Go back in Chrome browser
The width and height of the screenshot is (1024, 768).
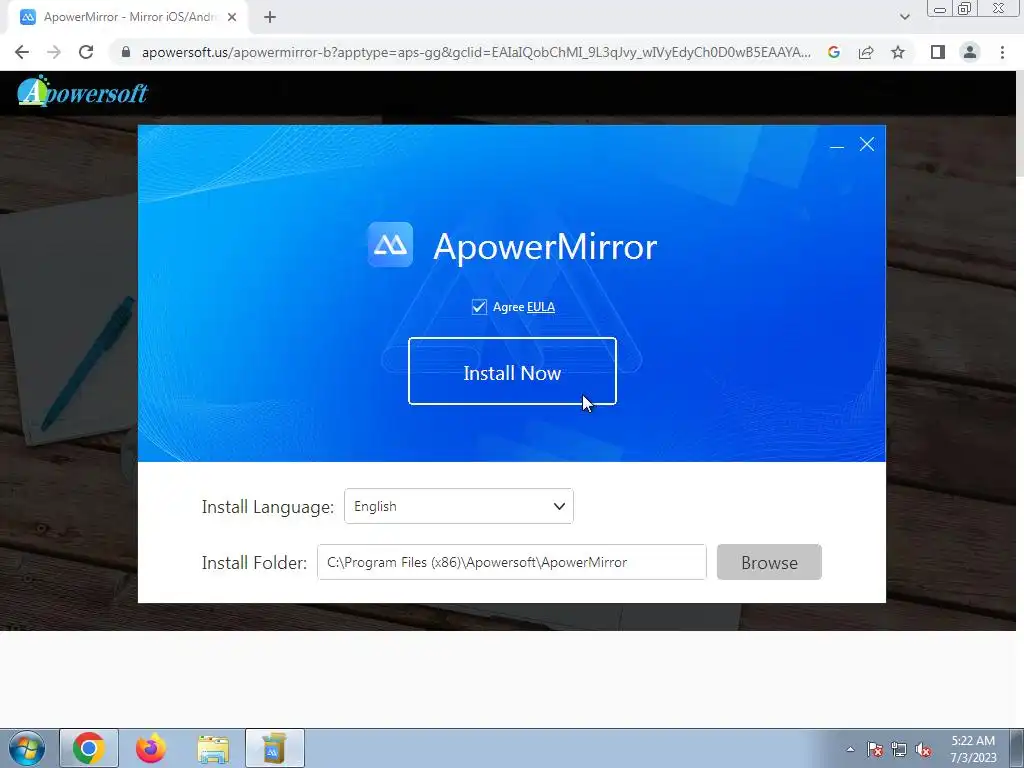(22, 52)
